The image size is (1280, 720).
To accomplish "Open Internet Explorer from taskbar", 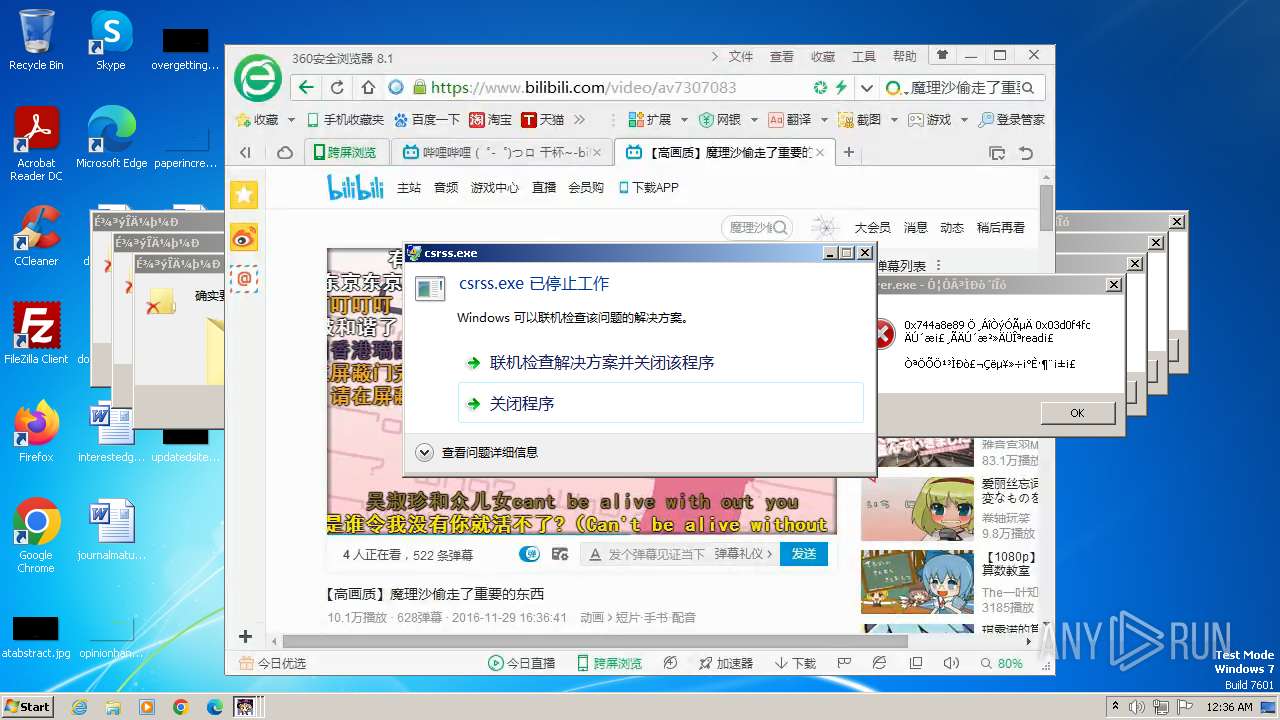I will 80,707.
